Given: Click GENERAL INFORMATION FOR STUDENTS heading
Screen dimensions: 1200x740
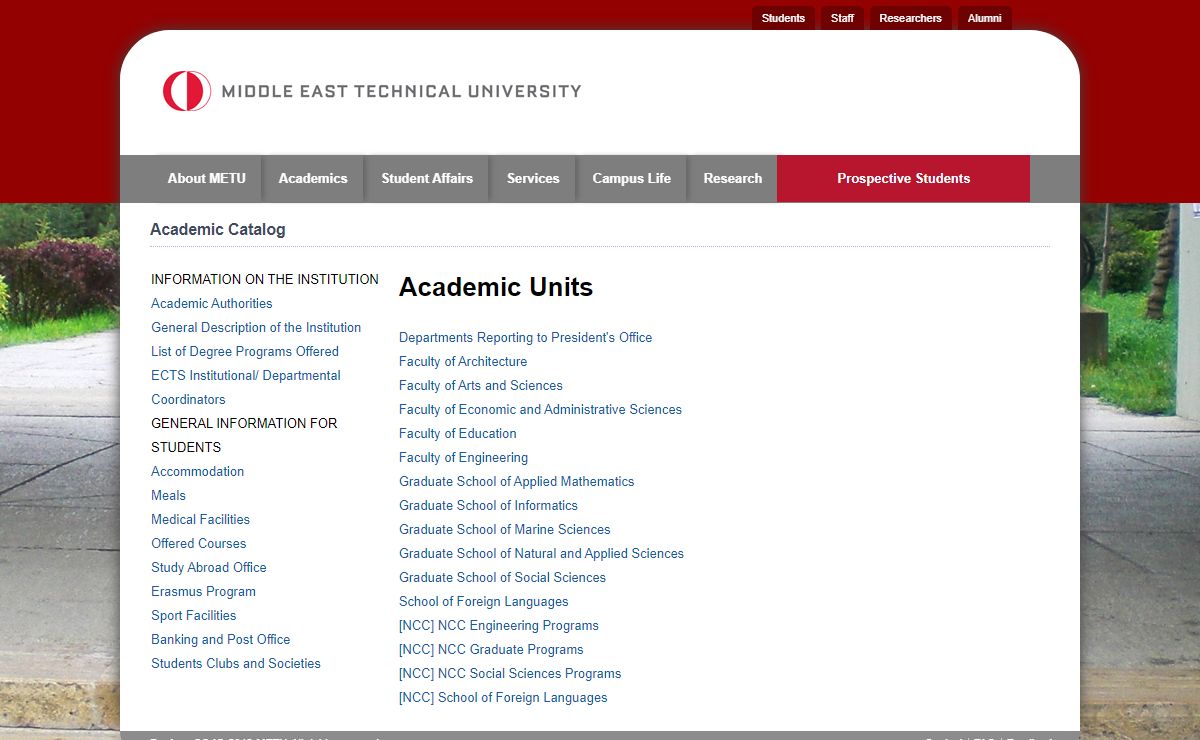Looking at the screenshot, I should click(x=244, y=435).
